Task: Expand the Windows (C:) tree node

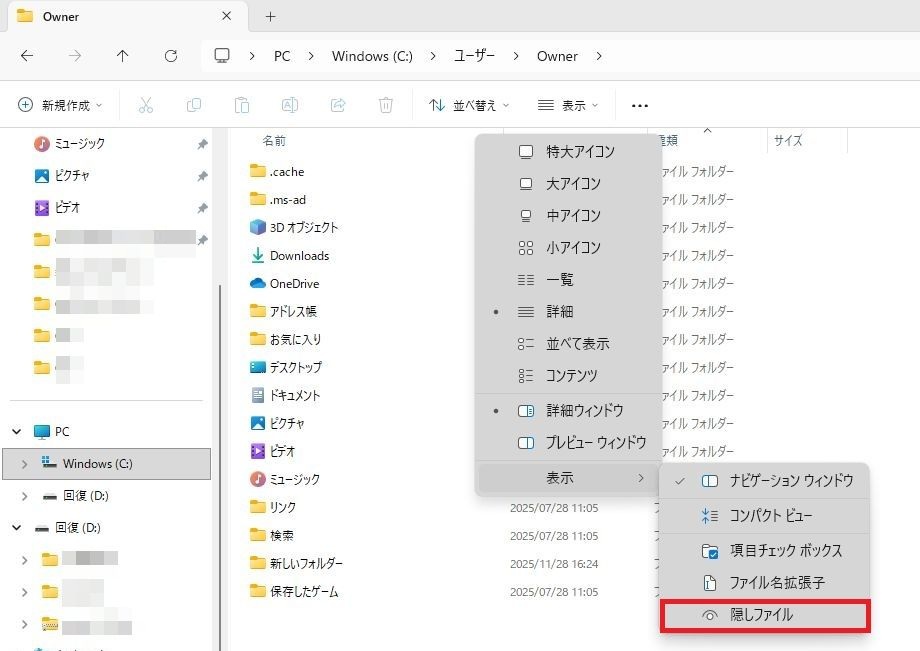Action: 24,464
